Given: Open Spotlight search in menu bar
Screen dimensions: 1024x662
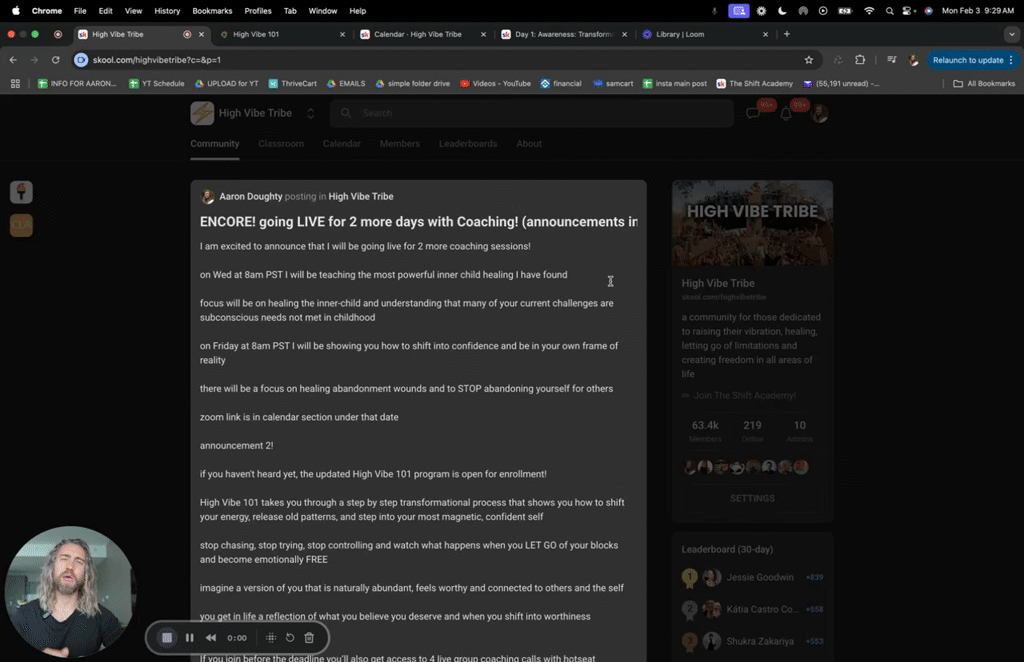Looking at the screenshot, I should 889,10.
